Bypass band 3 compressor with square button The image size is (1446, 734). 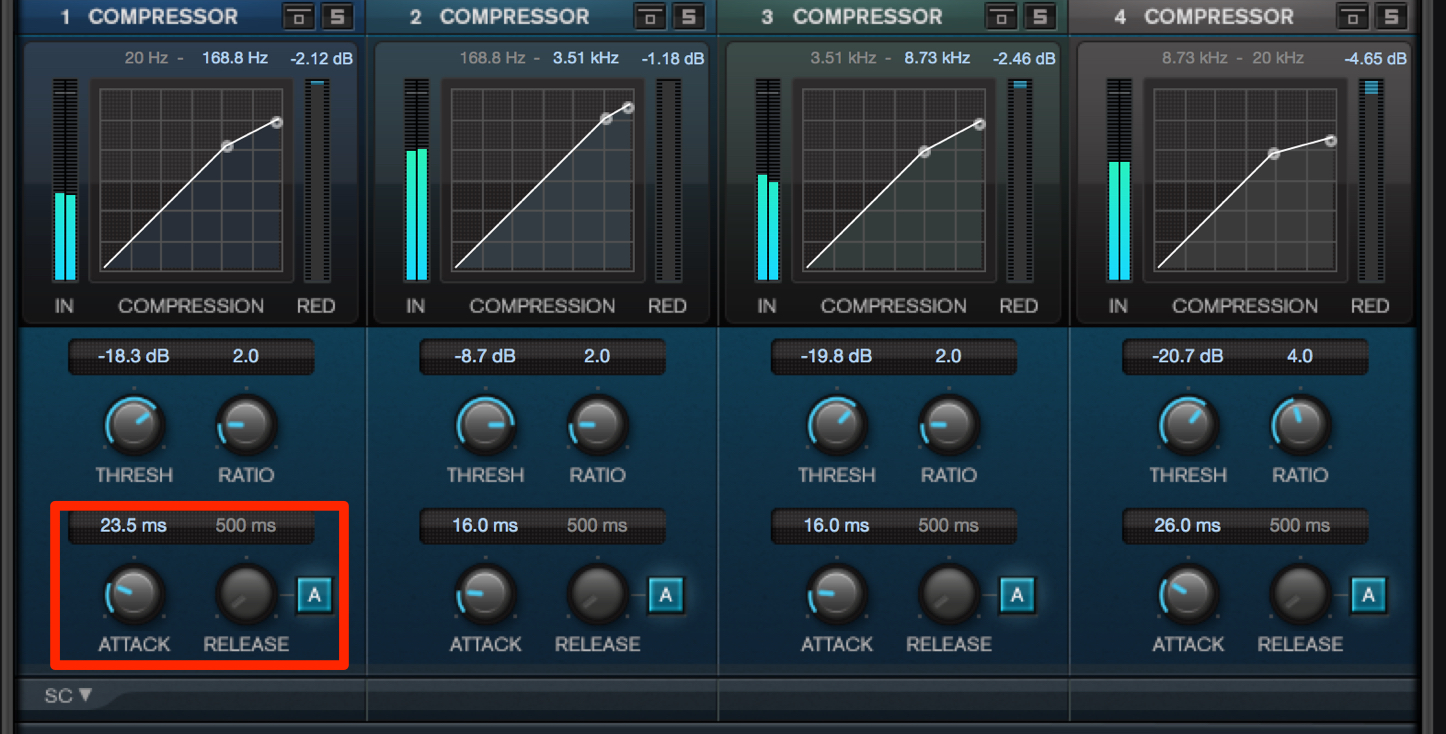tap(1001, 16)
